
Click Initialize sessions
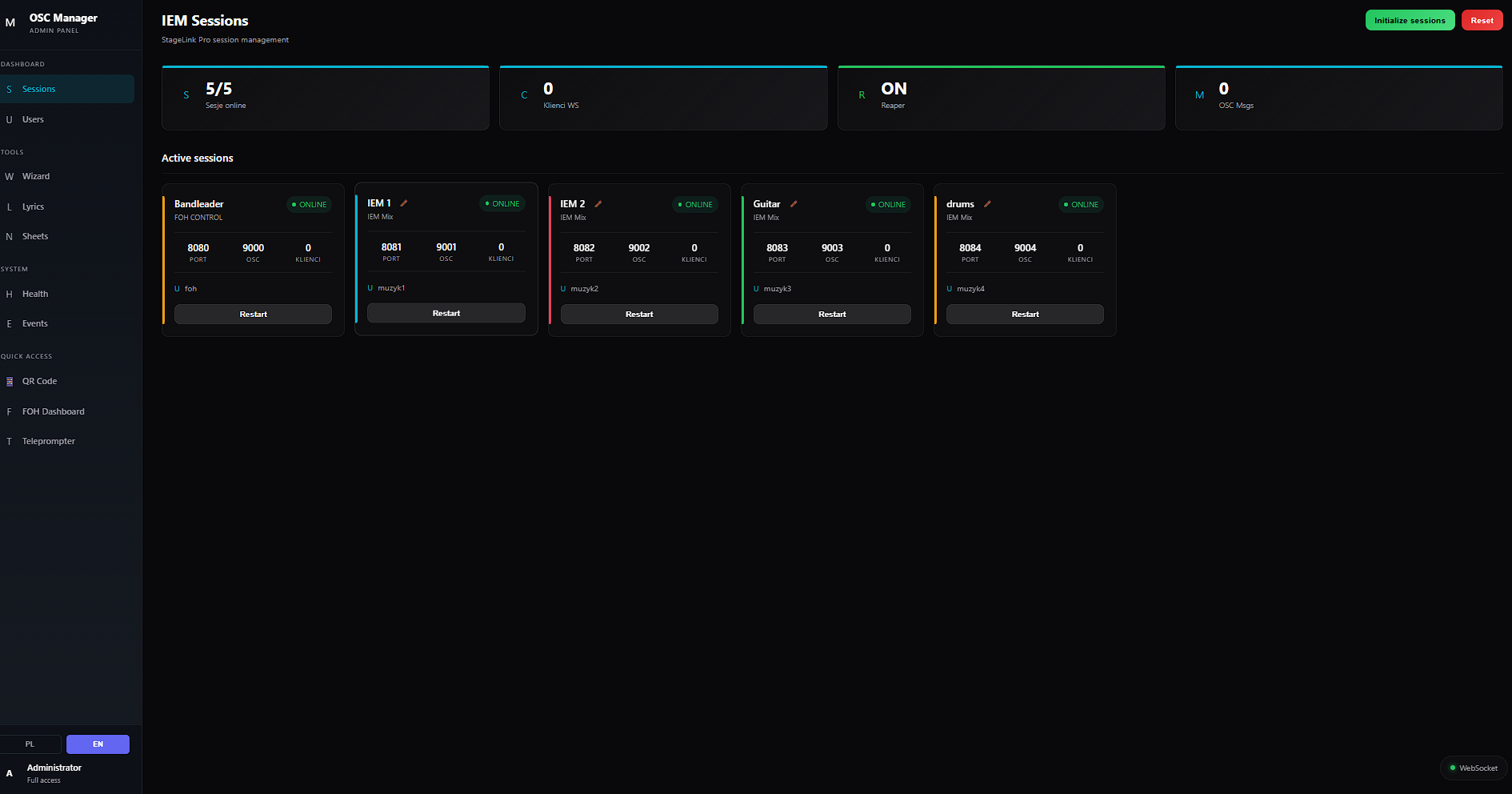tap(1410, 19)
